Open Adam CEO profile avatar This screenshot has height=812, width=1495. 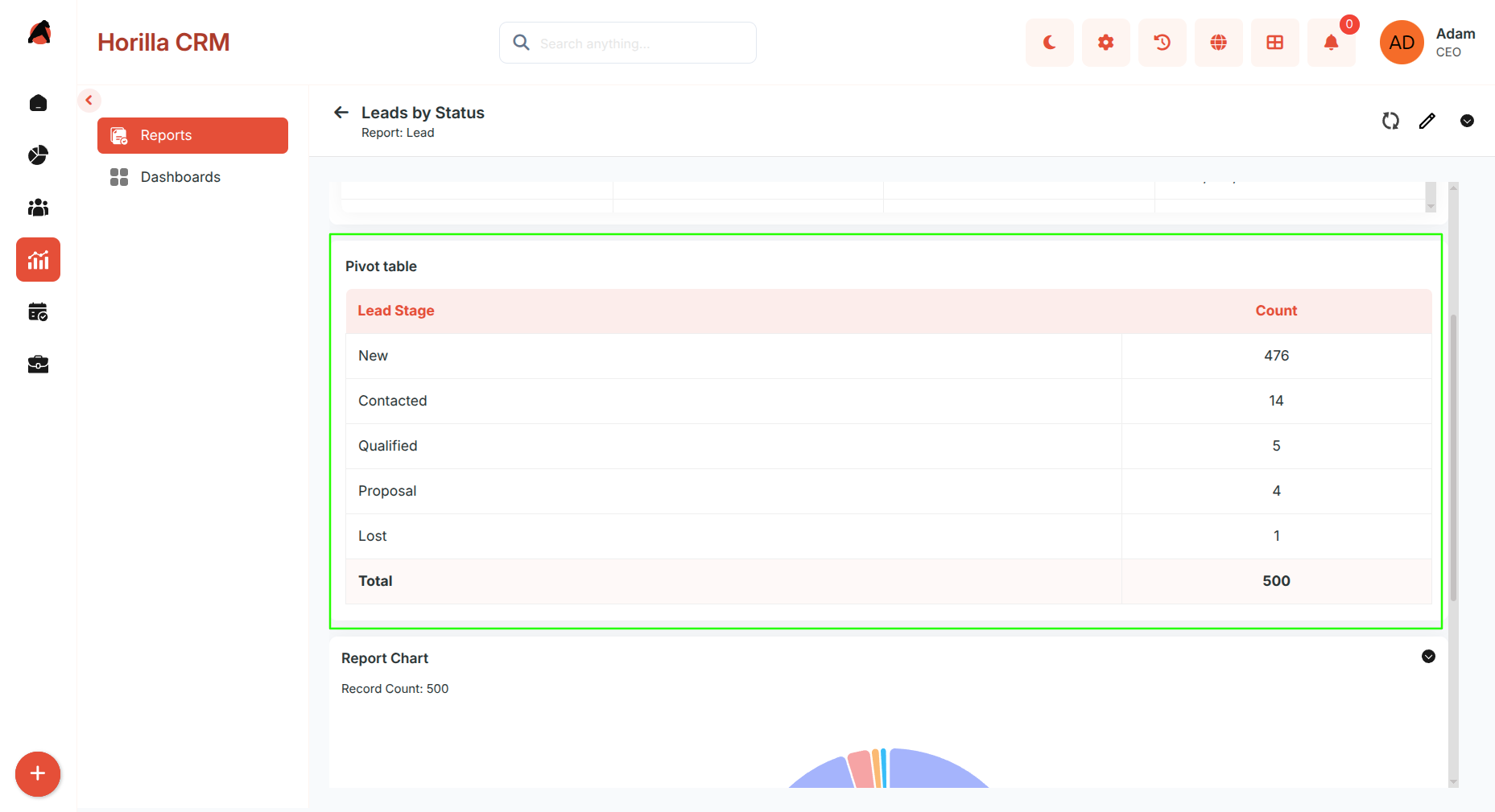(1402, 43)
